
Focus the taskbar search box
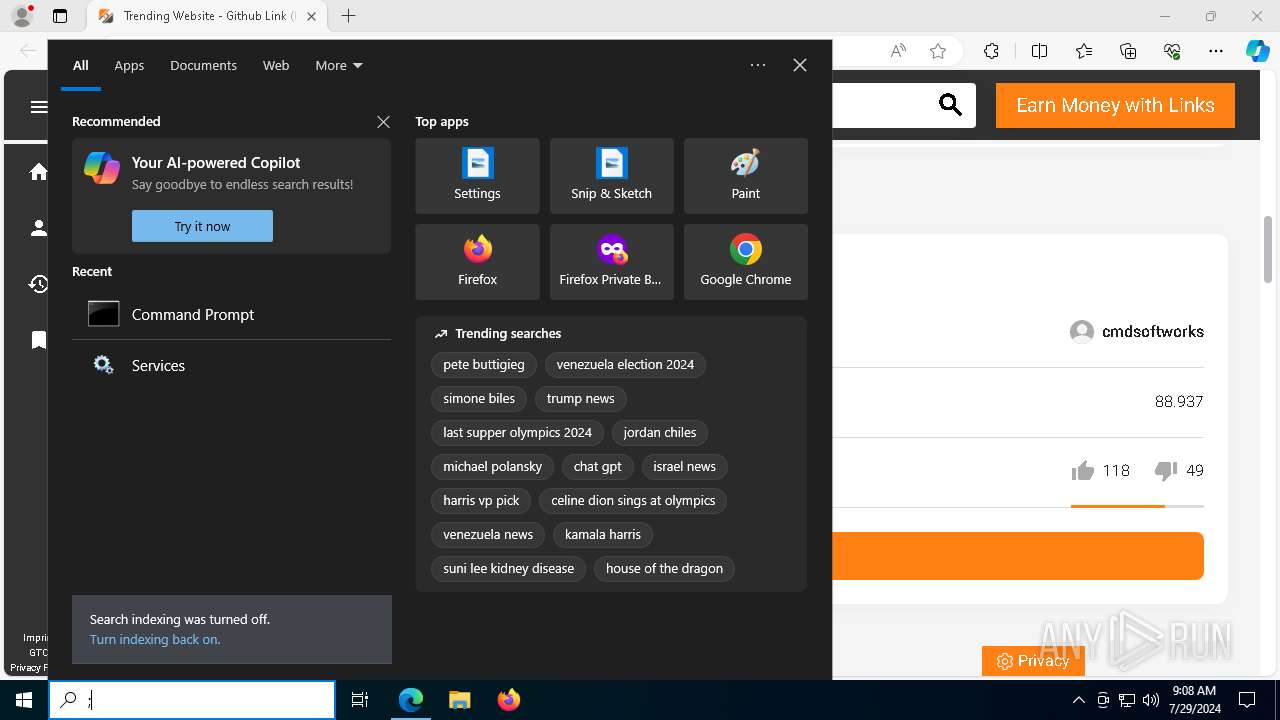pos(192,700)
